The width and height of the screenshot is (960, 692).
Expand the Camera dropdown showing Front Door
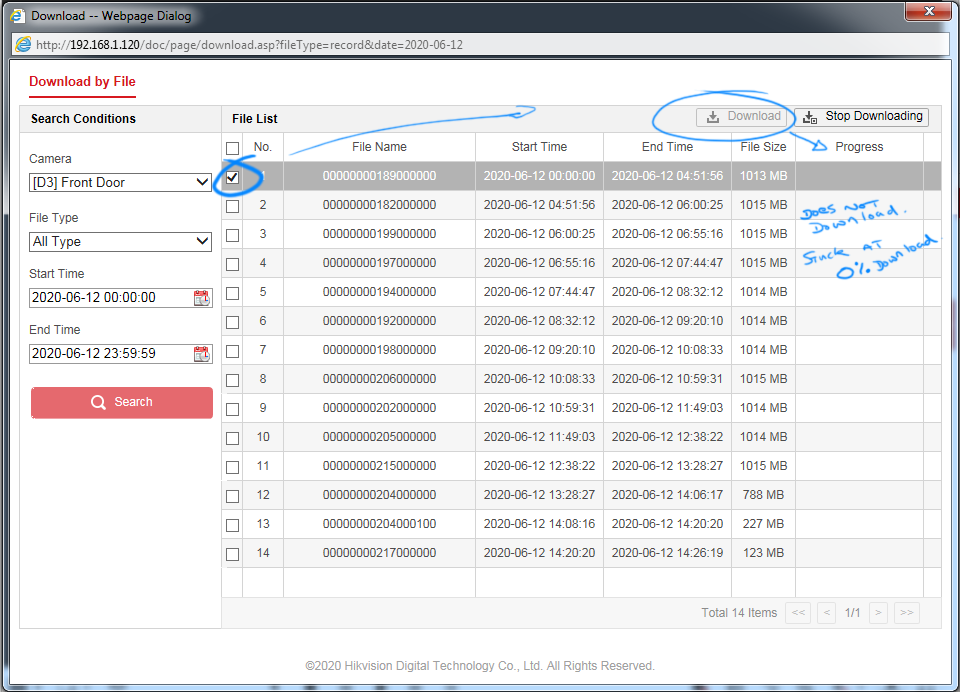120,183
